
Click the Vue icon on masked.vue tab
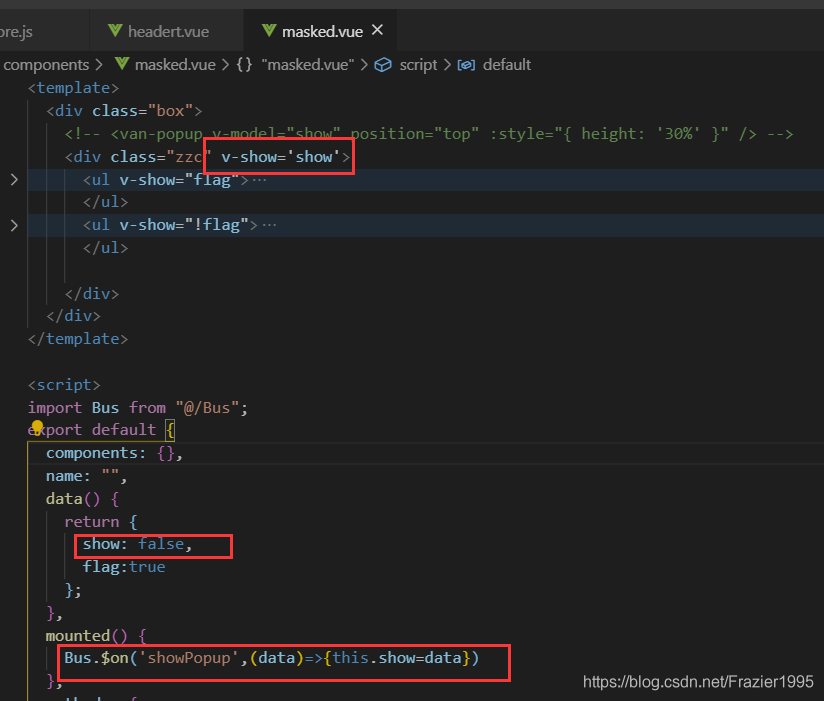tap(268, 32)
